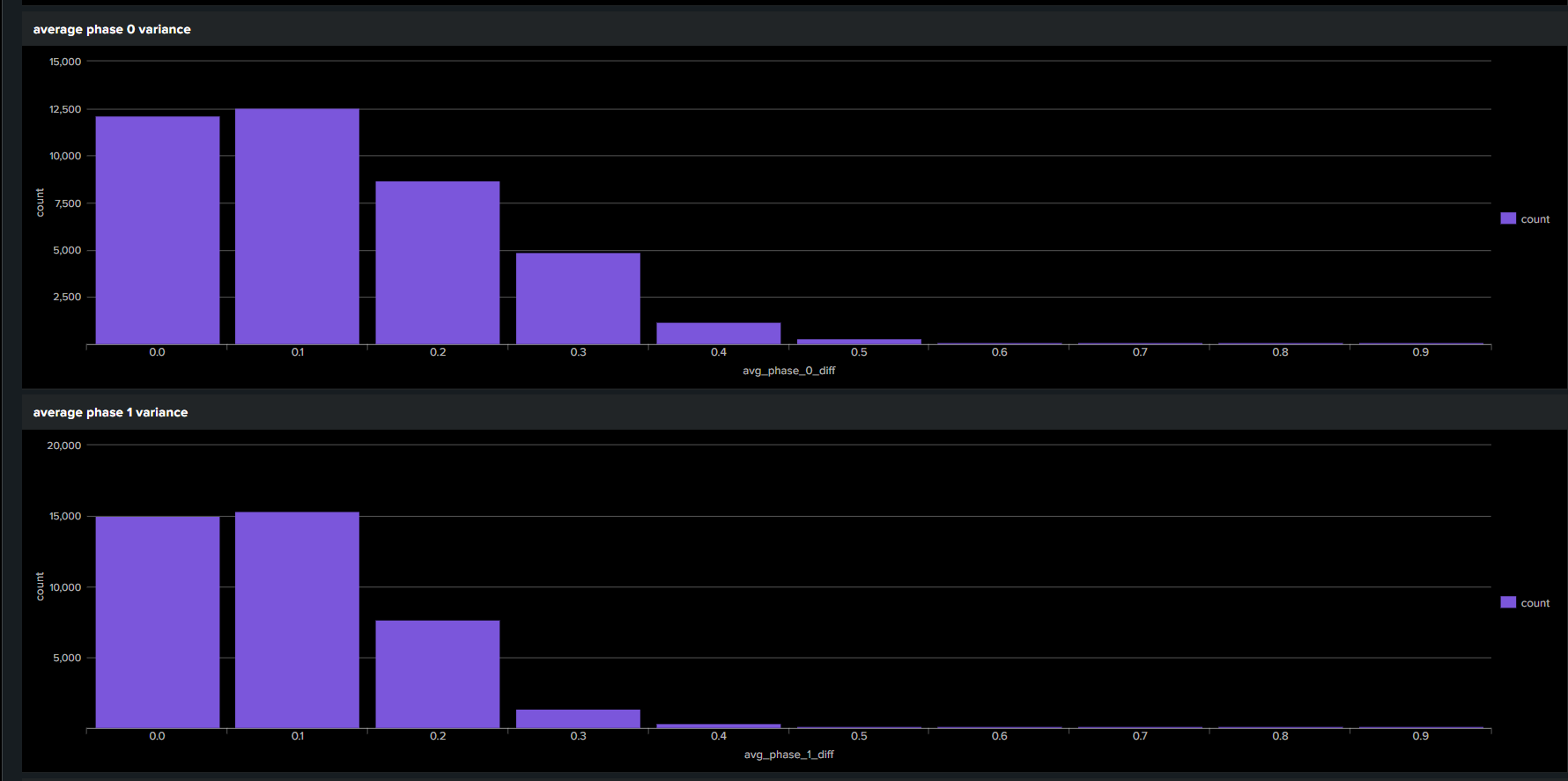Screen dimensions: 1568x781
Task: Select the 0.3 bar in phase 0 chart
Action: pos(578,298)
